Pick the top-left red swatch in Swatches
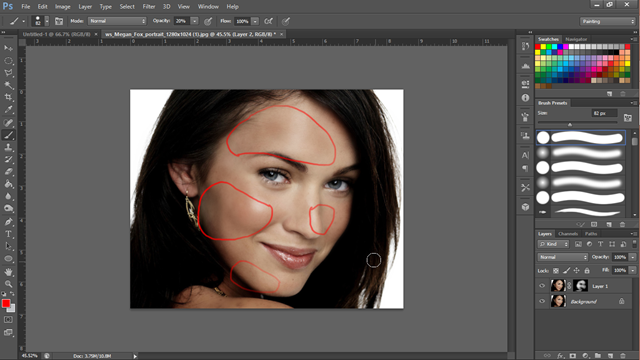This screenshot has width=640, height=360. (x=538, y=47)
